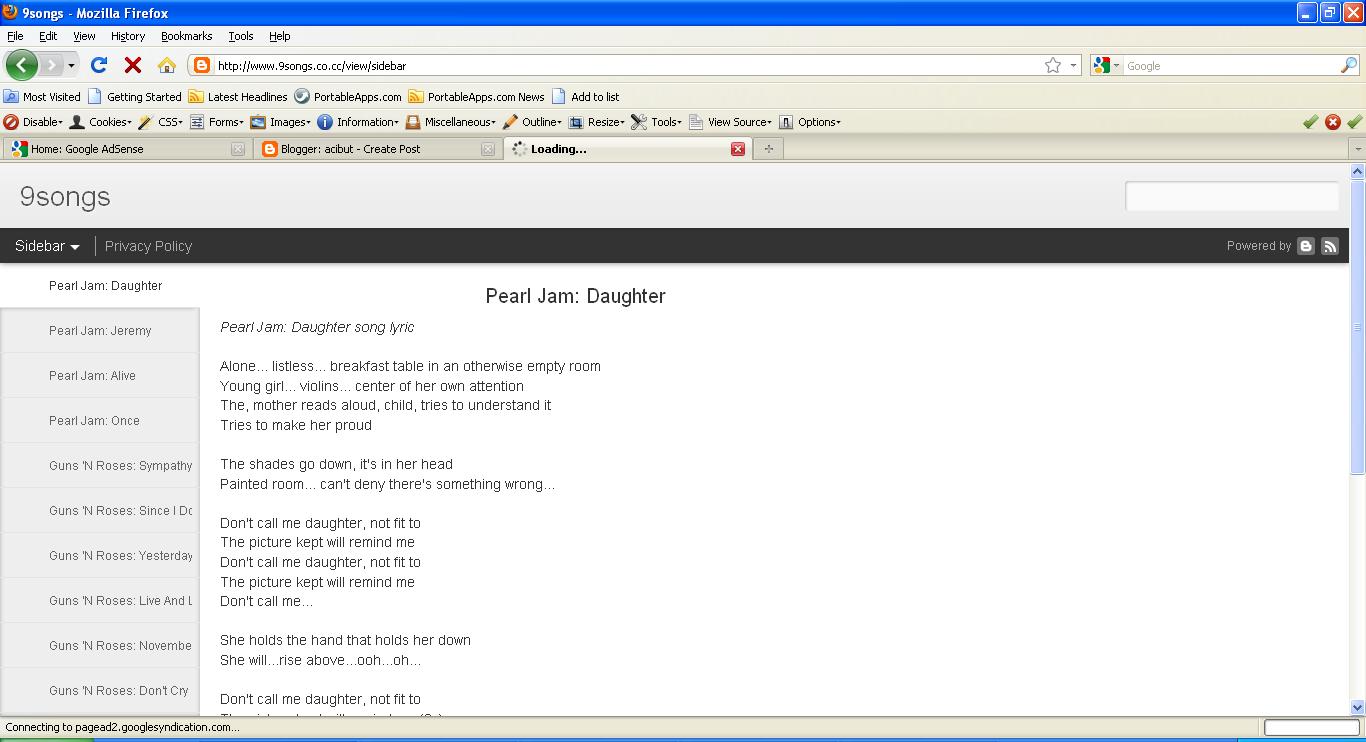Screen dimensions: 1366x742
Task: Click the RSS feed icon
Action: click(1330, 246)
